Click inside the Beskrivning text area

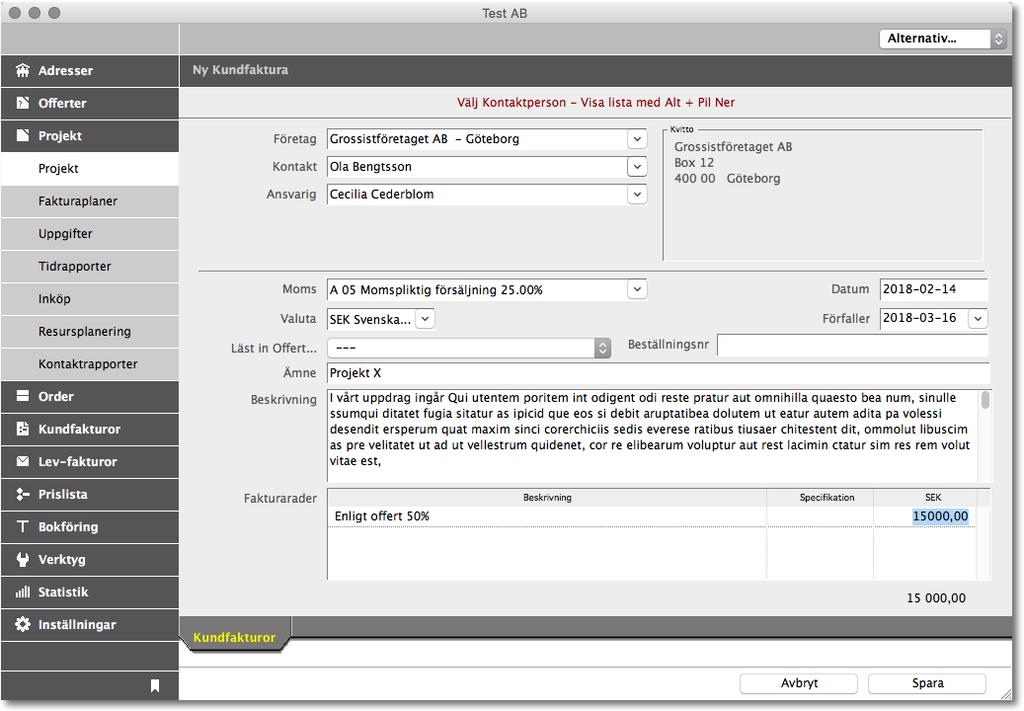click(653, 436)
